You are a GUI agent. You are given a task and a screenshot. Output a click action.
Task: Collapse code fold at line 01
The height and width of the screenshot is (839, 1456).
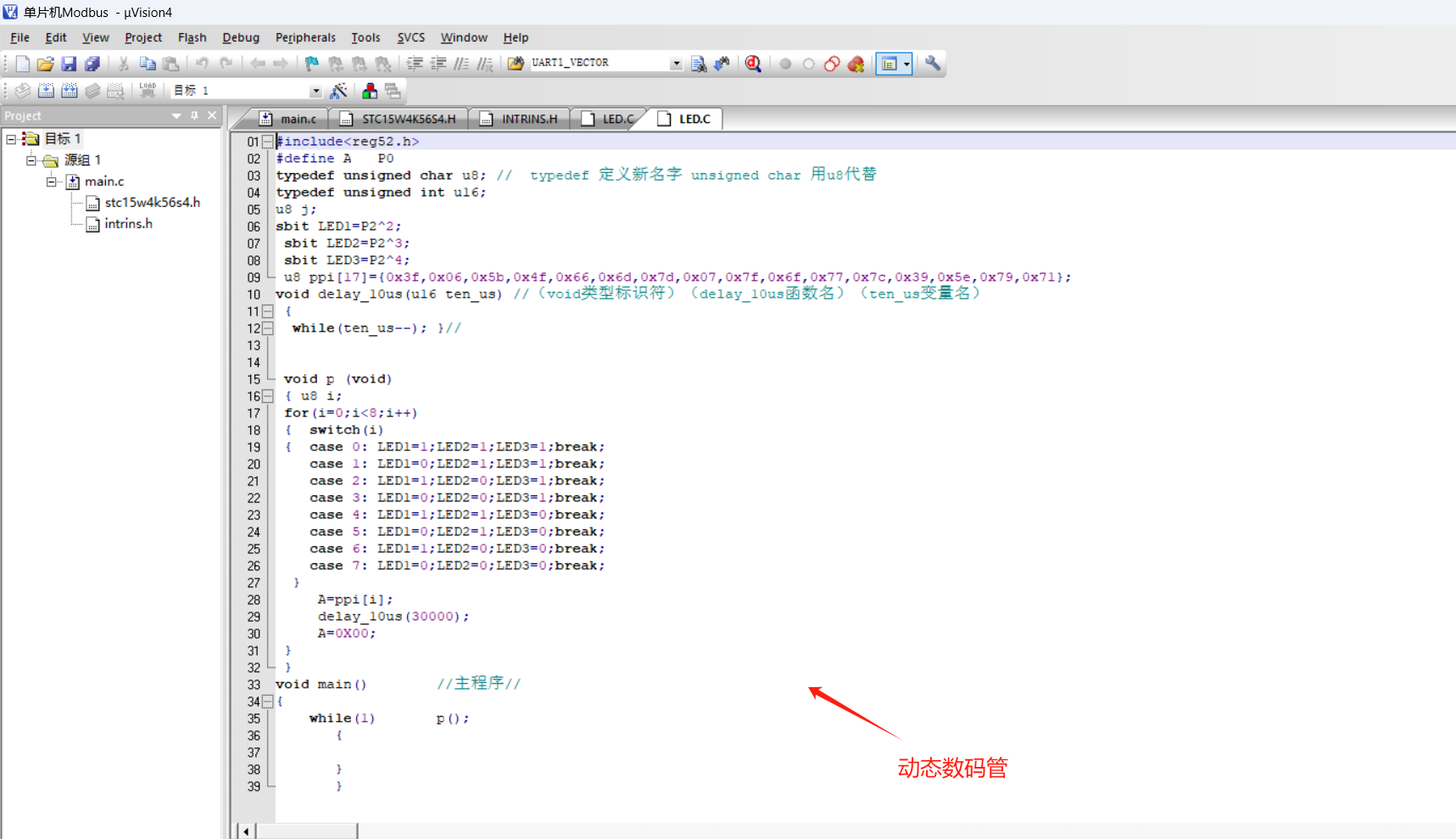coord(268,142)
